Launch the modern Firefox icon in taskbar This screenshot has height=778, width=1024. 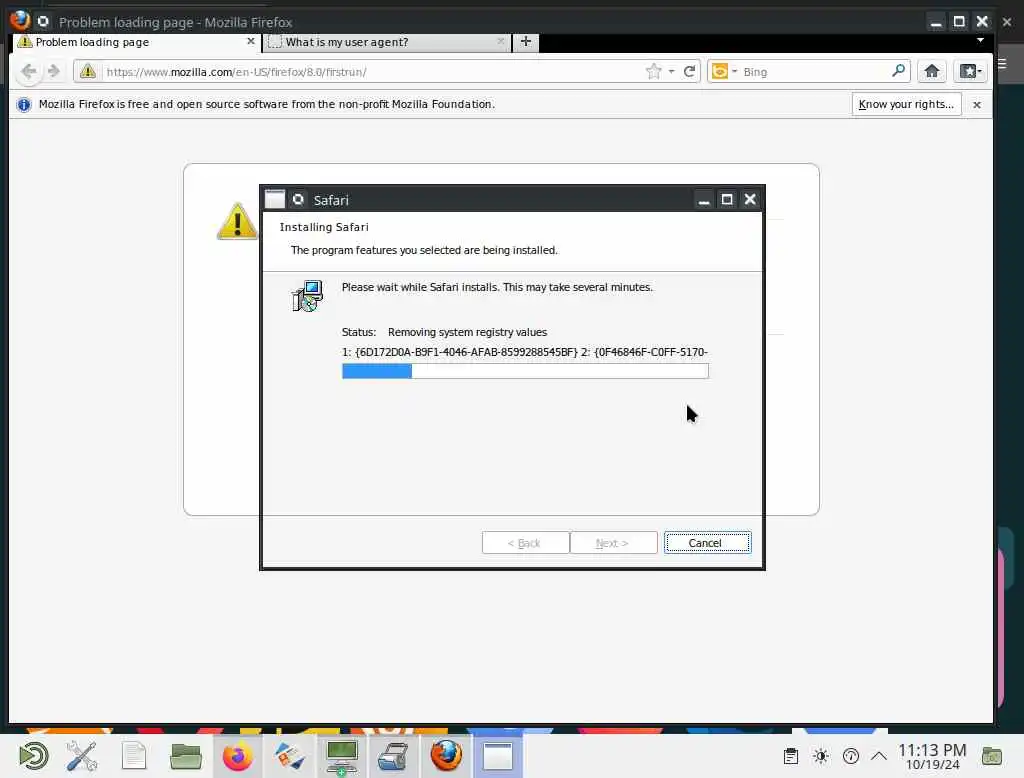(x=237, y=756)
